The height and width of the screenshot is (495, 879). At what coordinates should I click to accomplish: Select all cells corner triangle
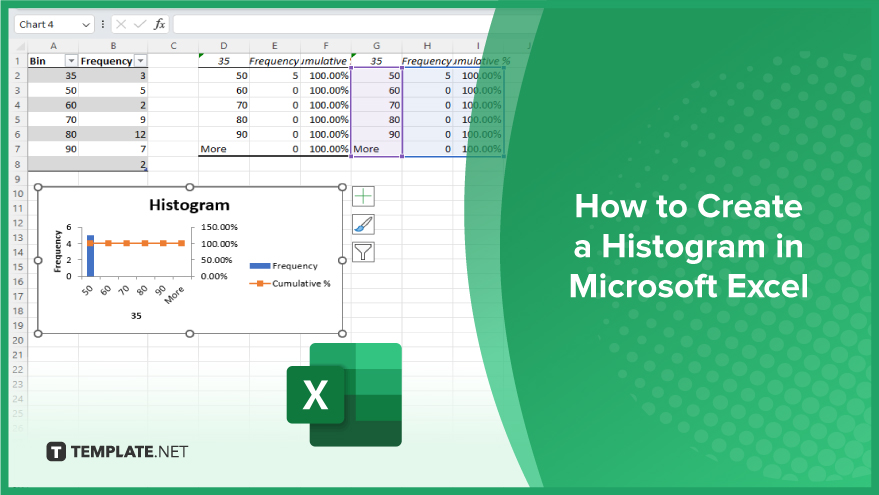pos(20,46)
